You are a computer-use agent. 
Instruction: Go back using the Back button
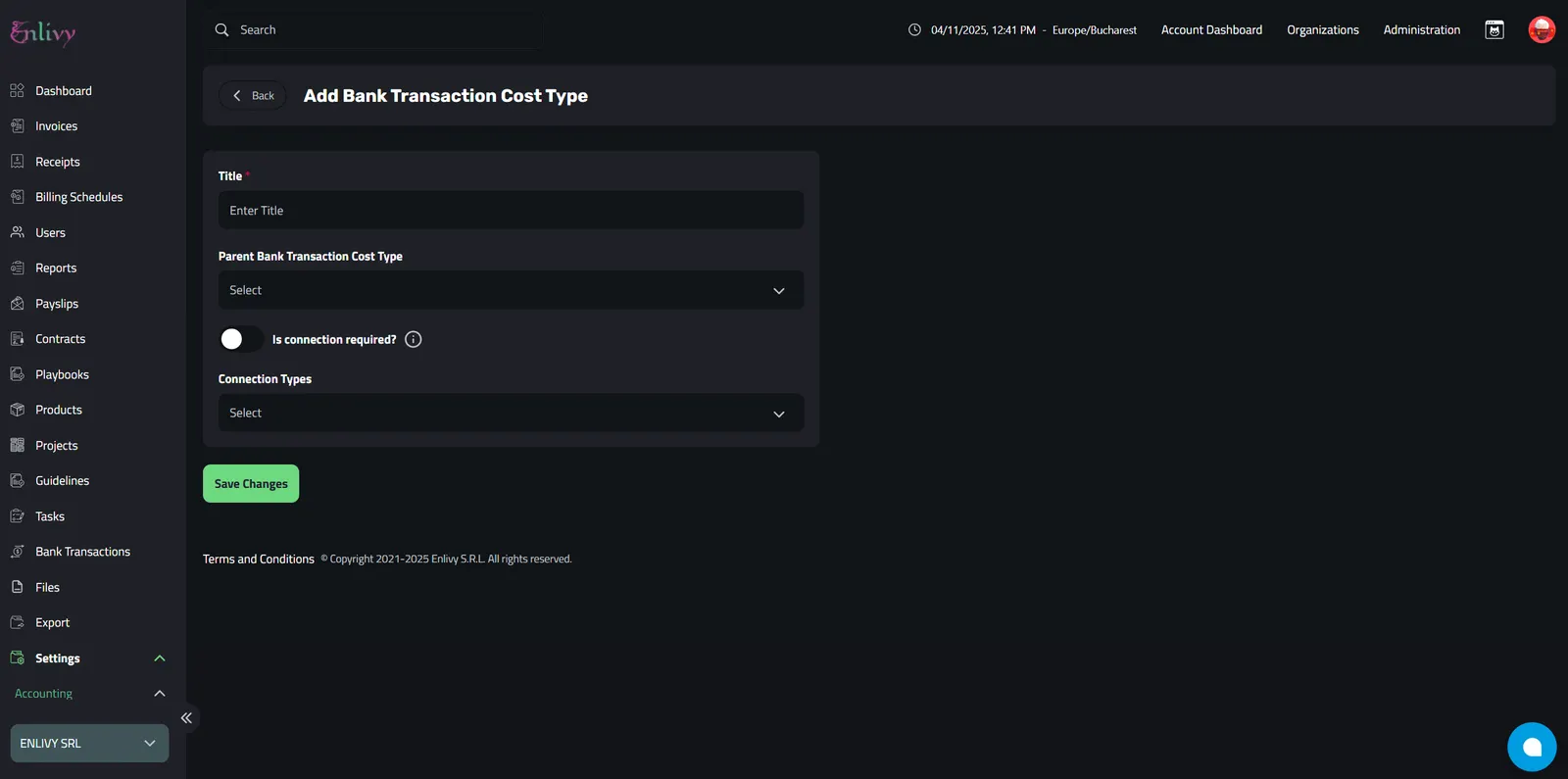click(x=253, y=95)
